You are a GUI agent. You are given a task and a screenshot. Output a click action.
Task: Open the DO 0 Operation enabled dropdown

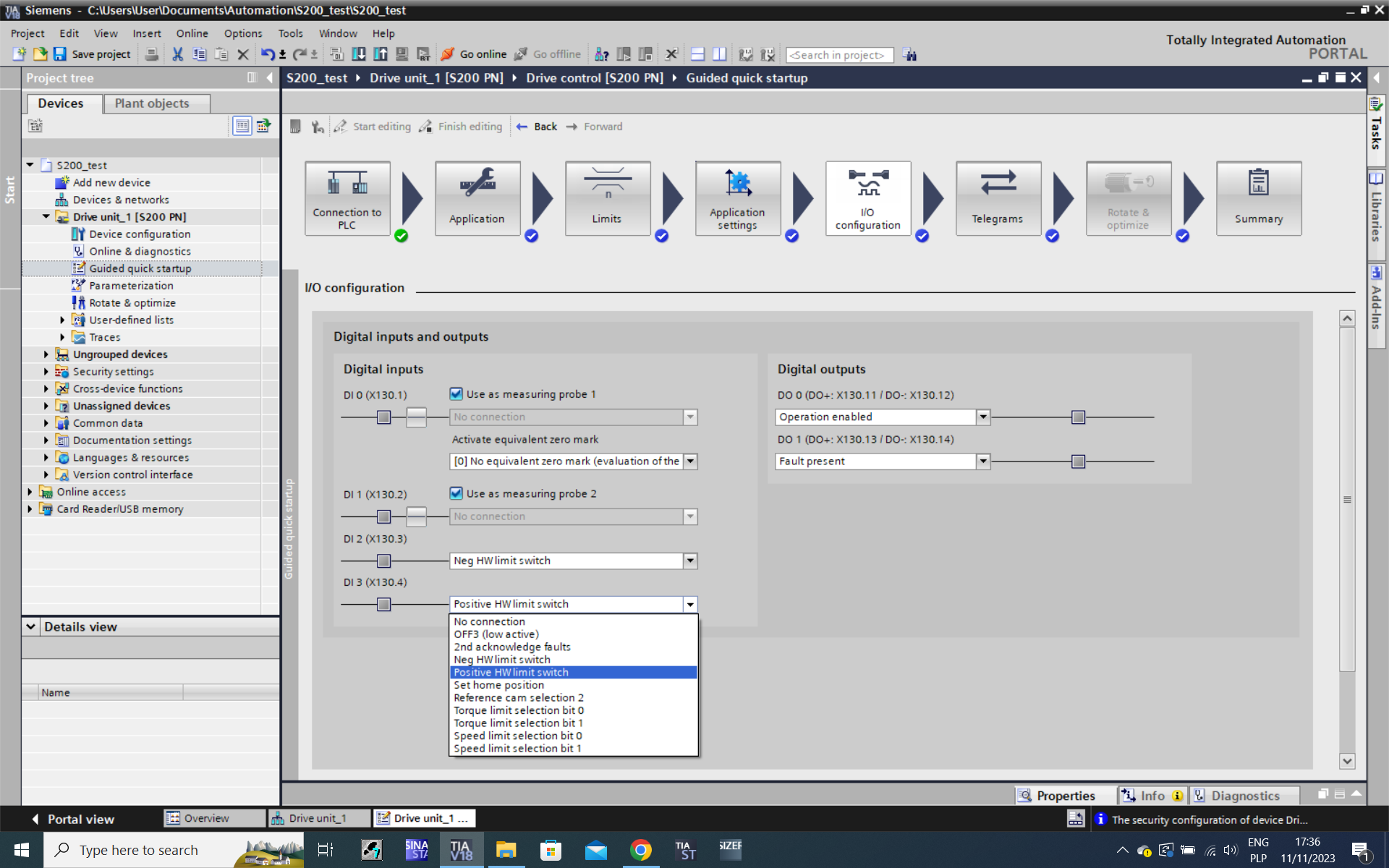pyautogui.click(x=982, y=417)
